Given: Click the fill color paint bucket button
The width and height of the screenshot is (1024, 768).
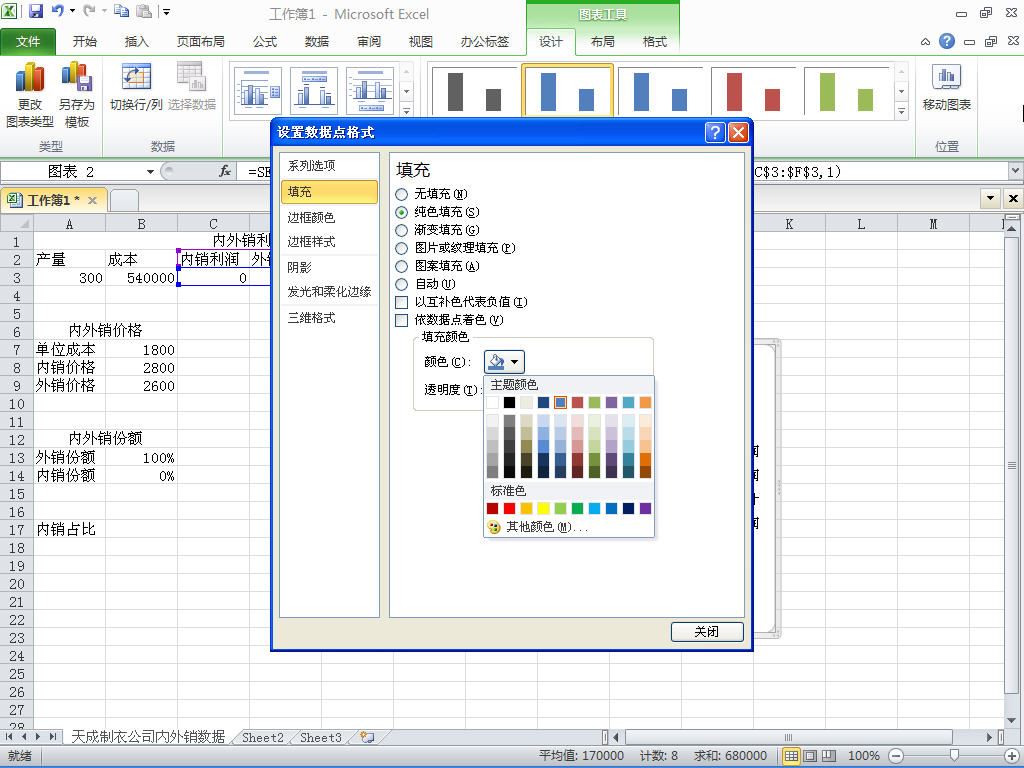Looking at the screenshot, I should pyautogui.click(x=496, y=361).
